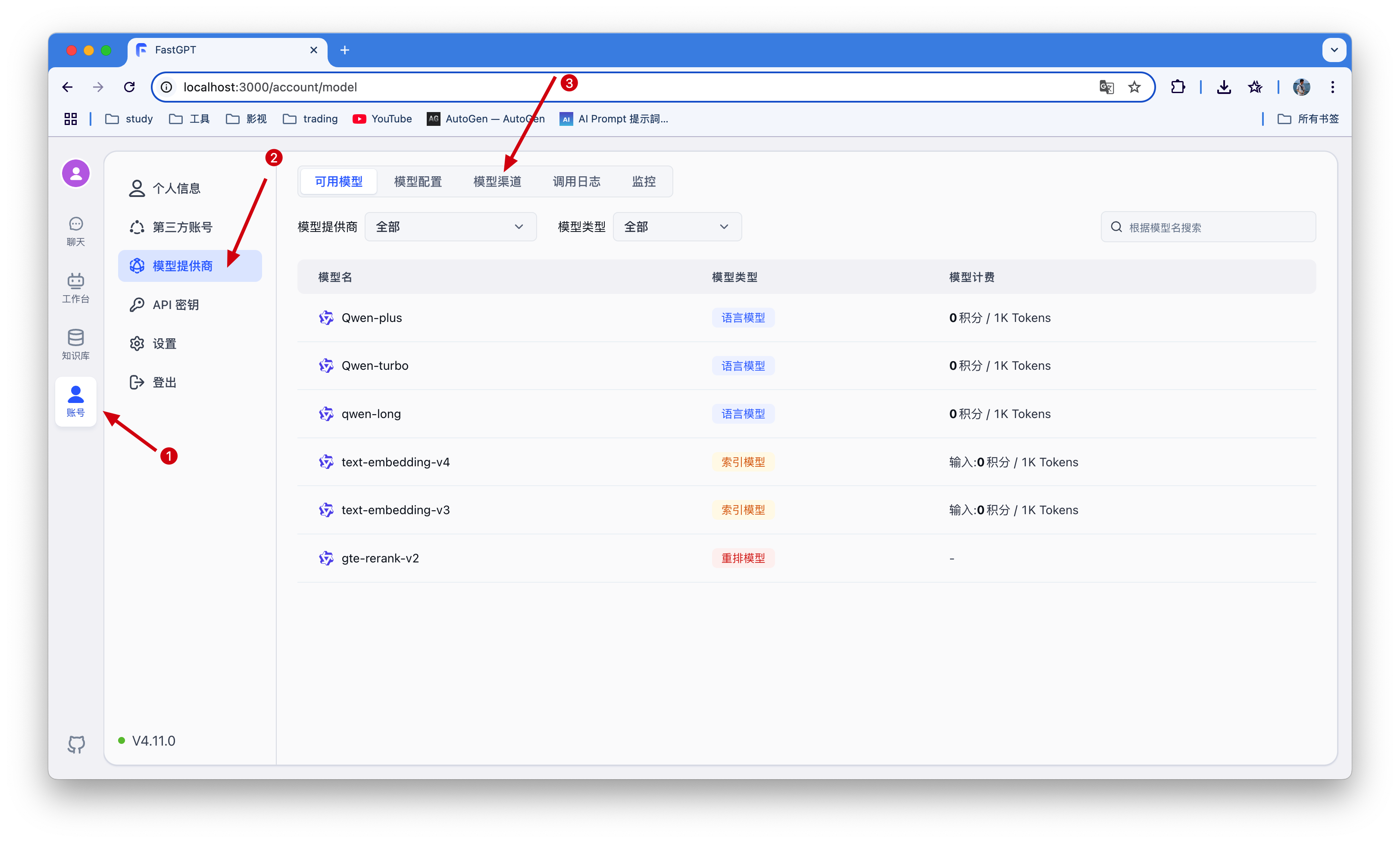This screenshot has width=1400, height=843.
Task: Click the gte-rerank-v2 model icon
Action: click(326, 558)
